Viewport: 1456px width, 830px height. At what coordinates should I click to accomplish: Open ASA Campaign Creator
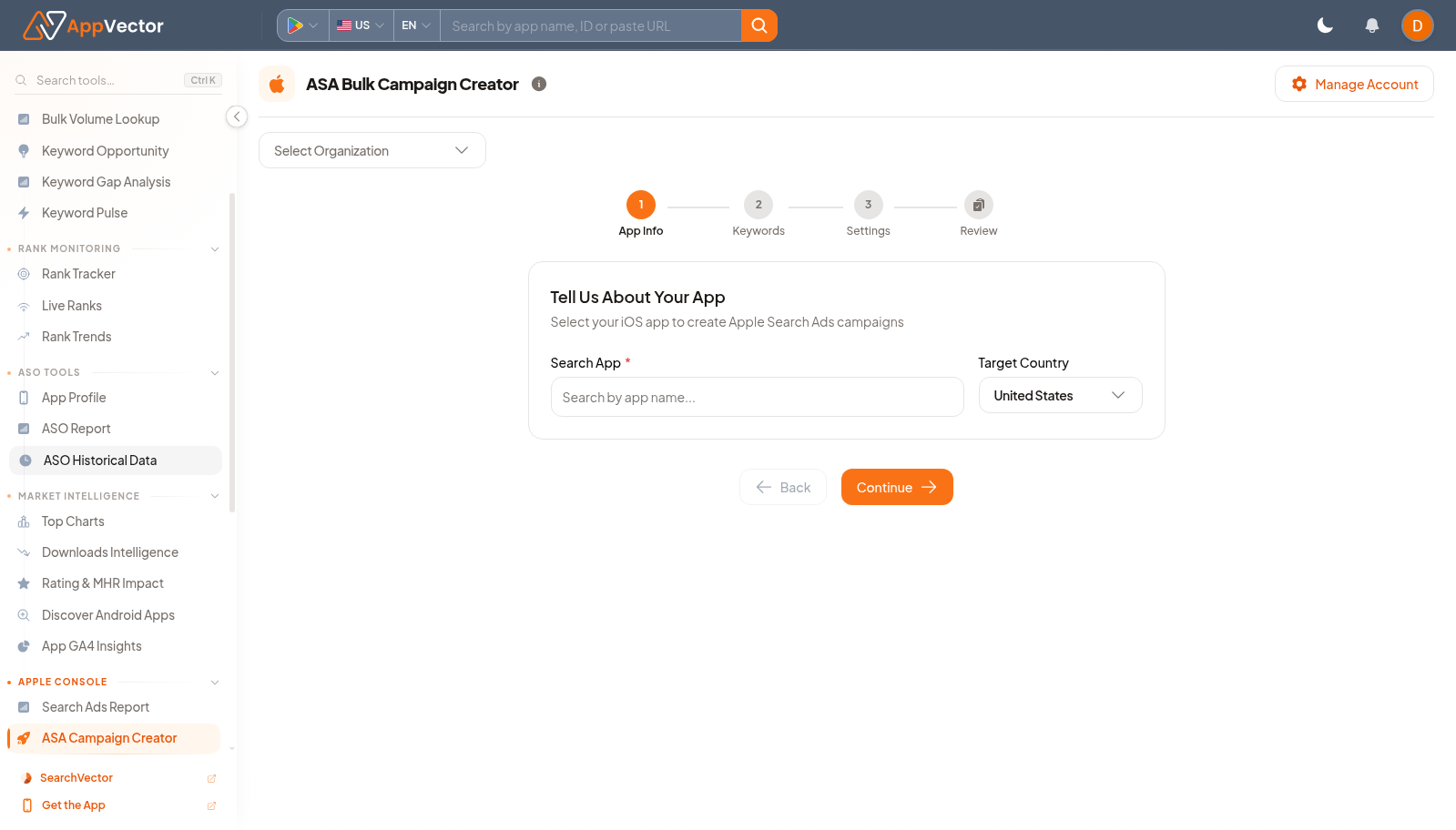point(114,738)
